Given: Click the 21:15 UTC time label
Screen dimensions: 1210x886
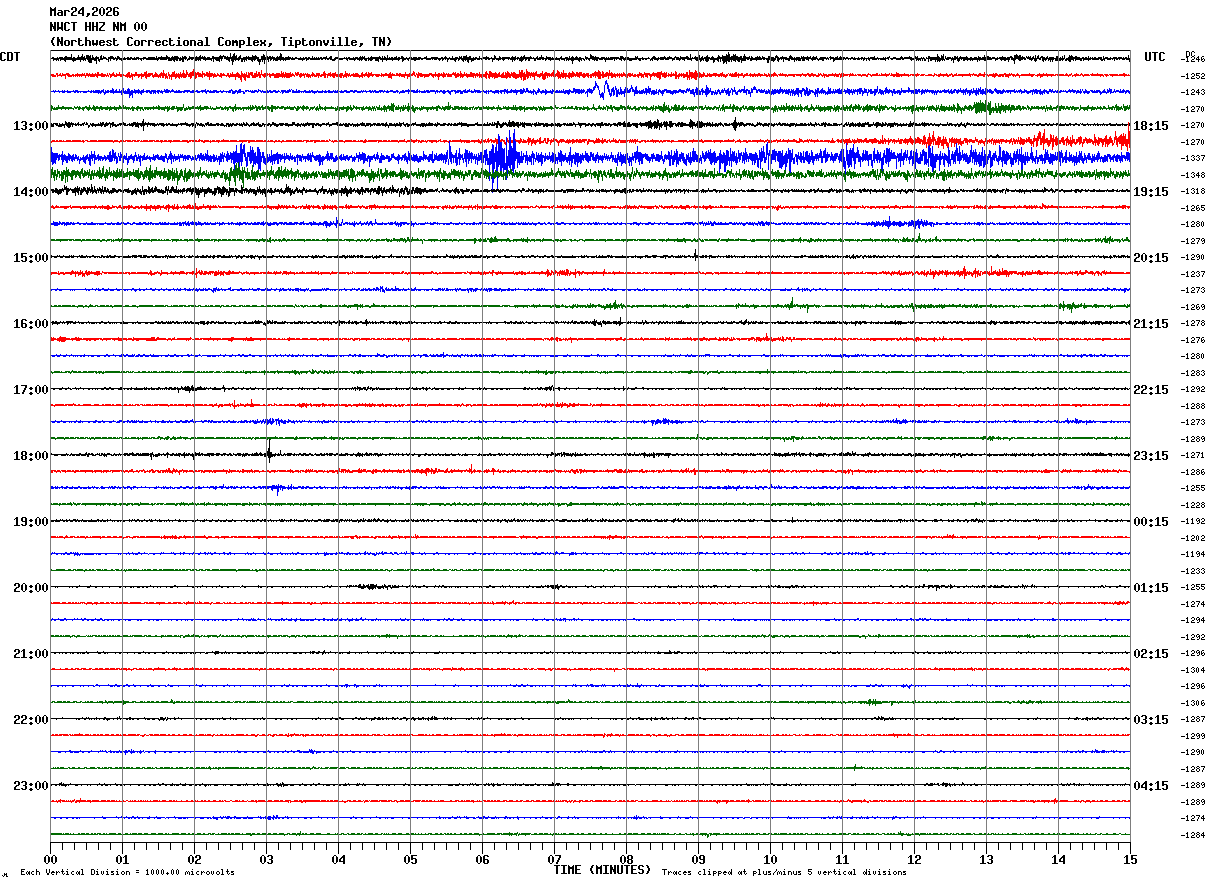Looking at the screenshot, I should [x=1151, y=324].
